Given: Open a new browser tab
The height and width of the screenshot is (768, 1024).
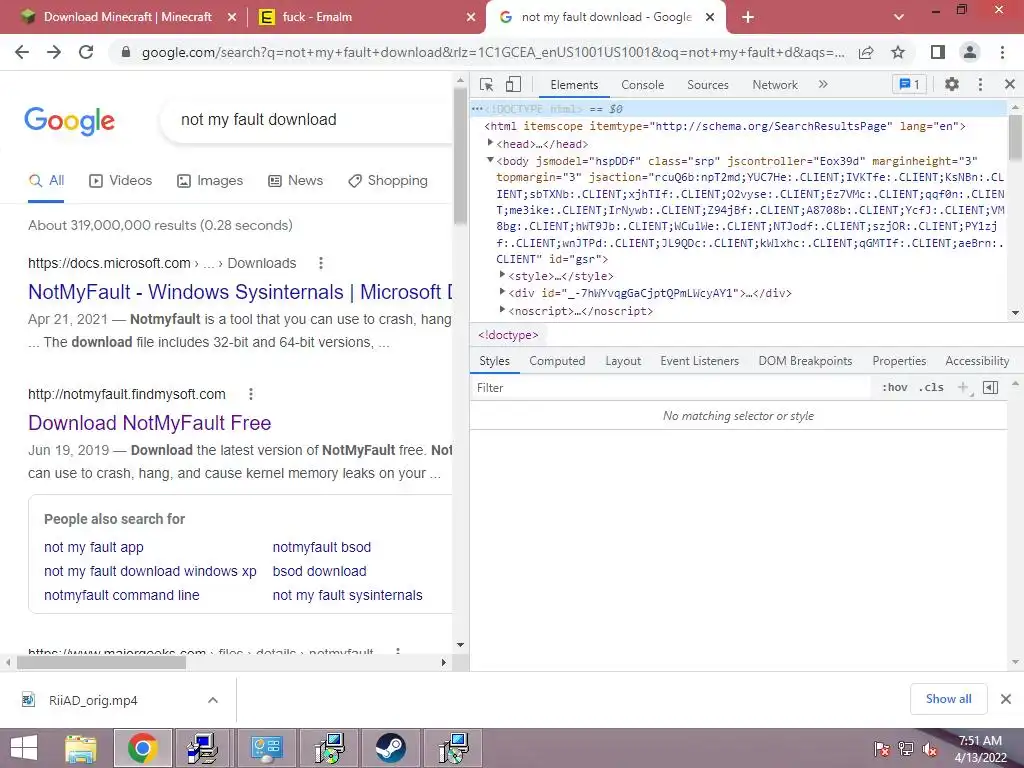Looking at the screenshot, I should (x=748, y=18).
